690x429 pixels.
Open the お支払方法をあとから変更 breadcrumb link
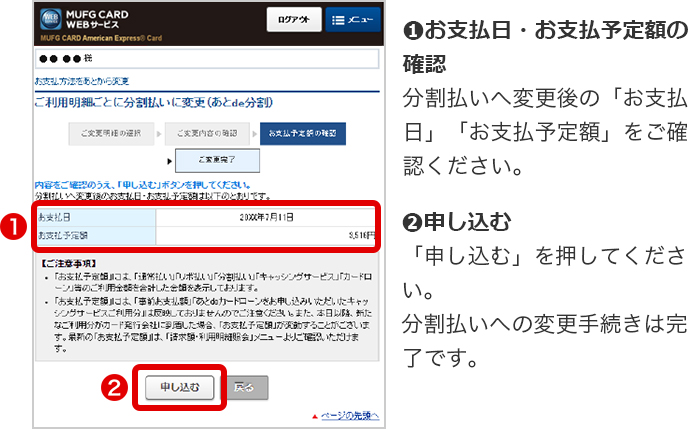coord(80,79)
